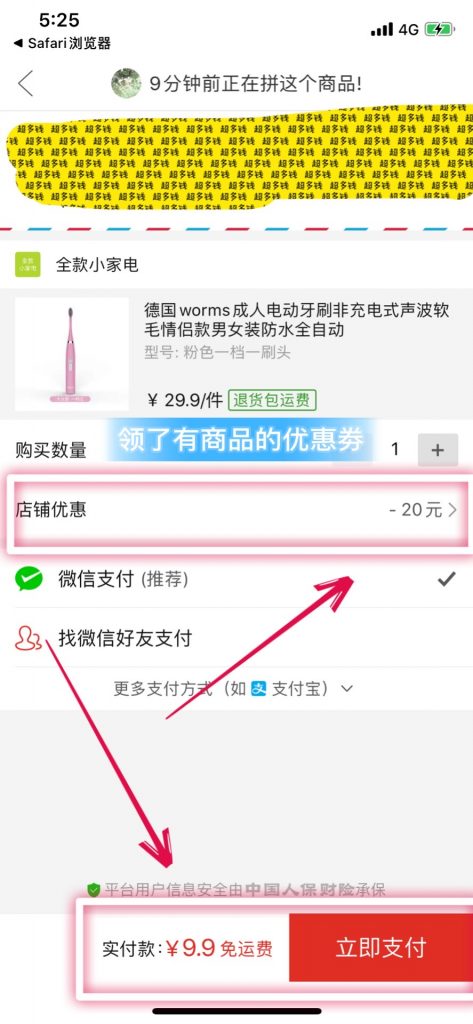Open the 全款小家电 store logo
Screen dimensions: 473x1024
[x=27, y=264]
